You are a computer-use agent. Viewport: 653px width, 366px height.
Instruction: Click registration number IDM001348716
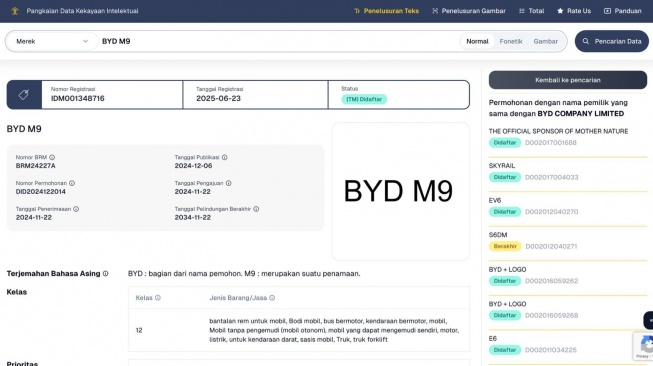pyautogui.click(x=77, y=98)
